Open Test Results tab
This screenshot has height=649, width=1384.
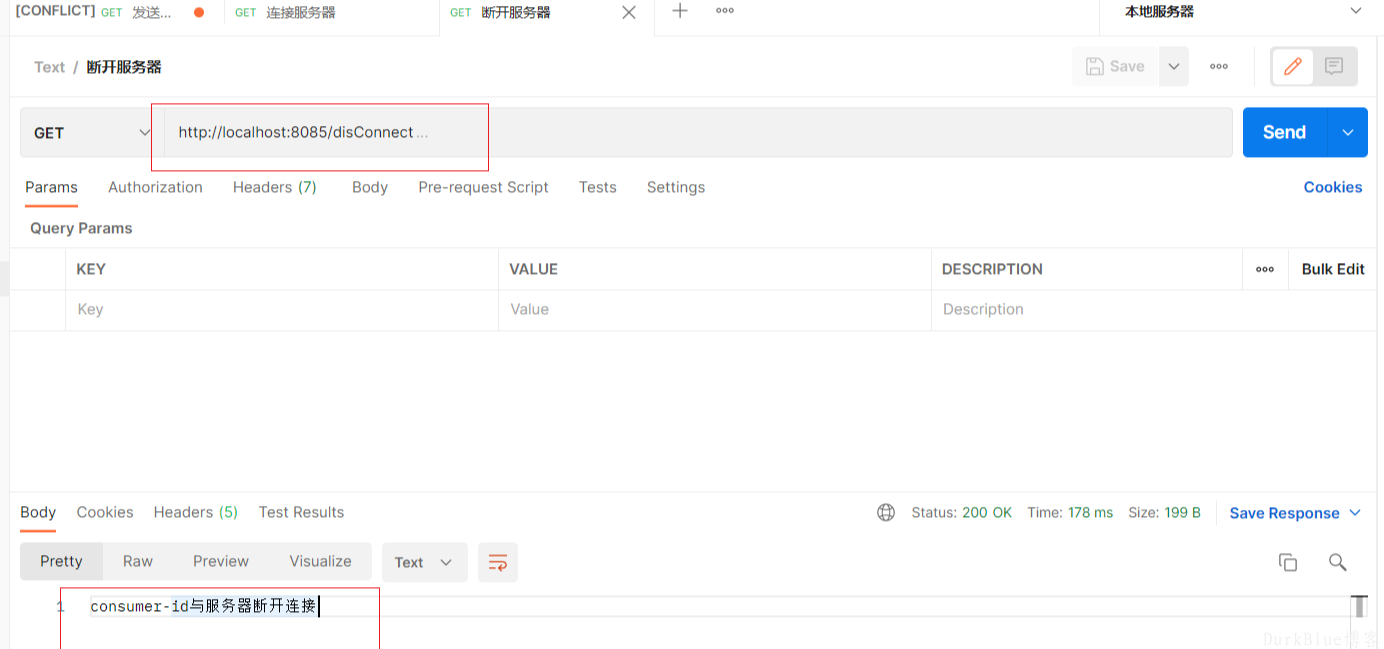(x=301, y=512)
